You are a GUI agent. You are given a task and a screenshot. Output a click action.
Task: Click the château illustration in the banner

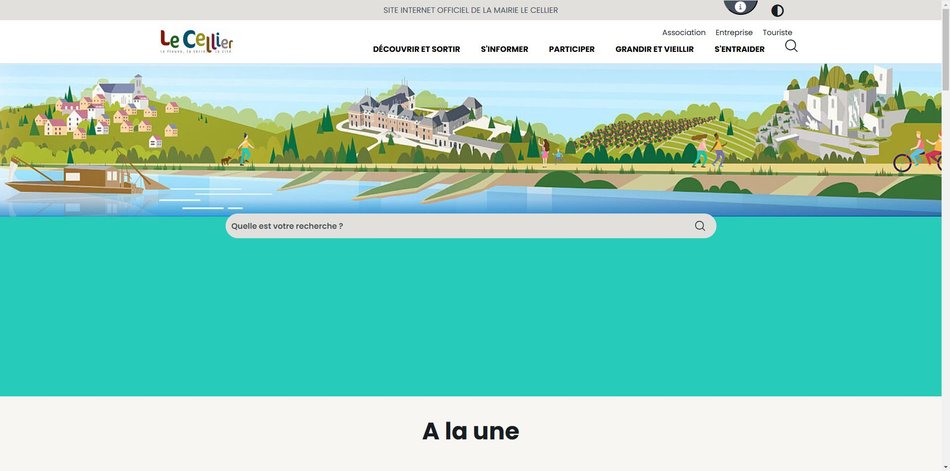415,118
